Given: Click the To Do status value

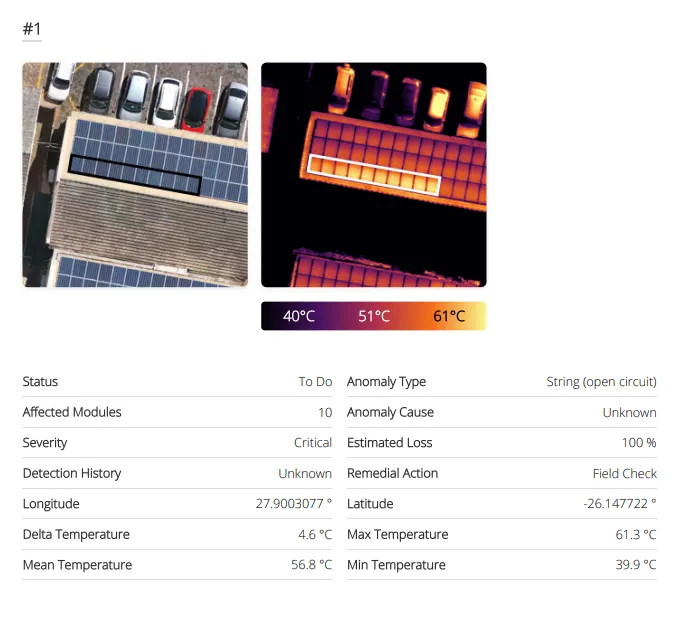Looking at the screenshot, I should (315, 382).
